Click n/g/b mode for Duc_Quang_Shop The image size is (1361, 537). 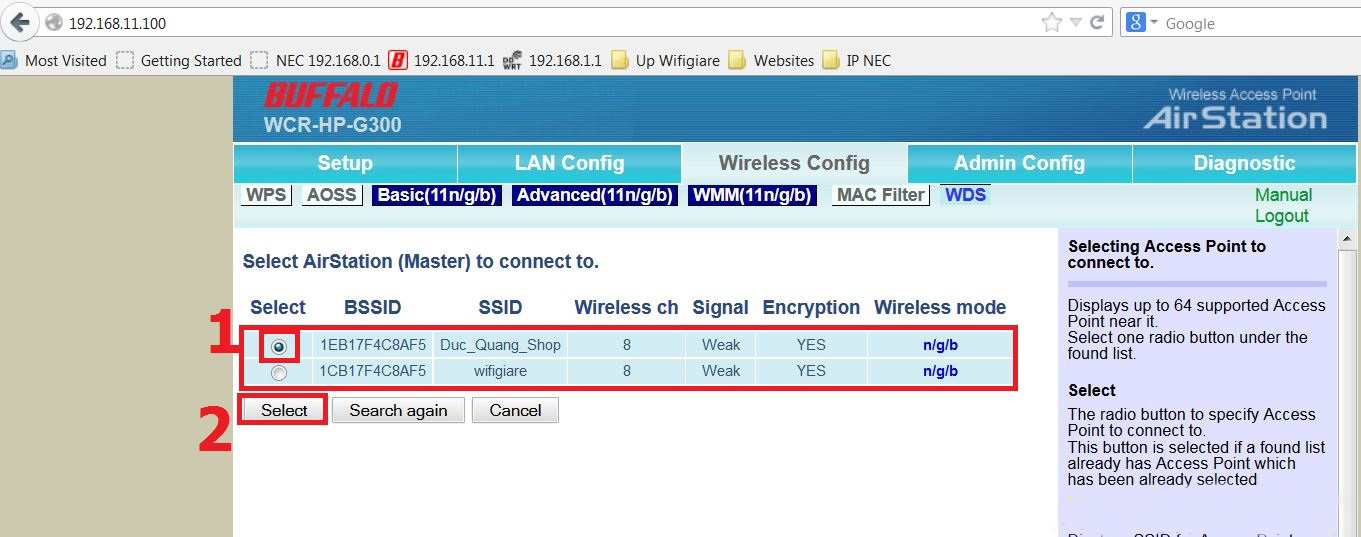coord(940,345)
